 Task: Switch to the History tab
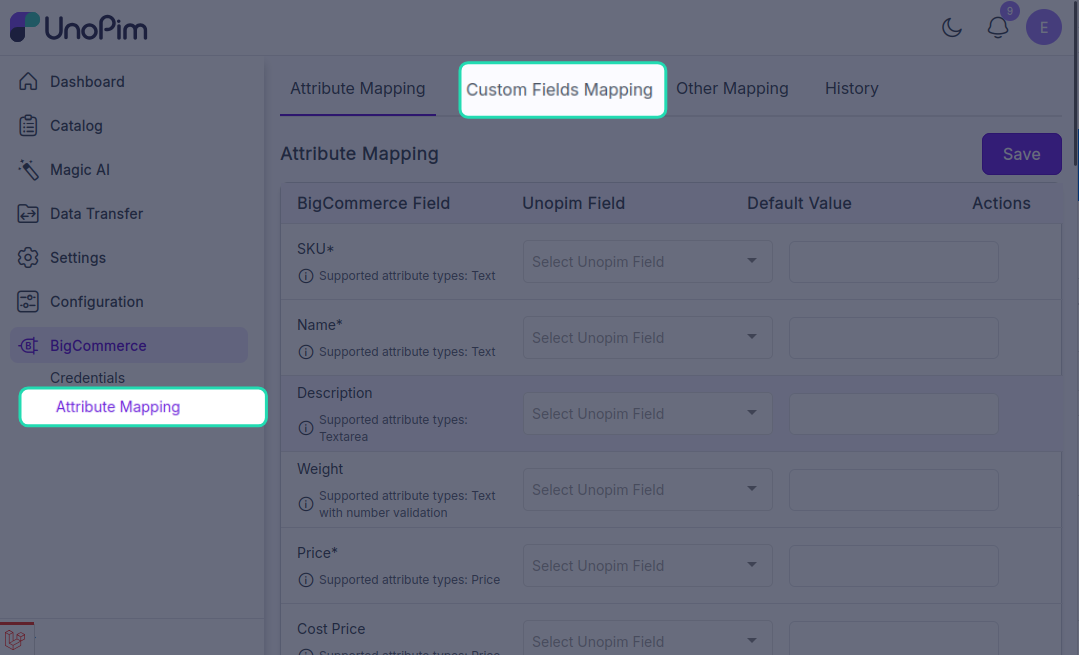pyautogui.click(x=852, y=89)
